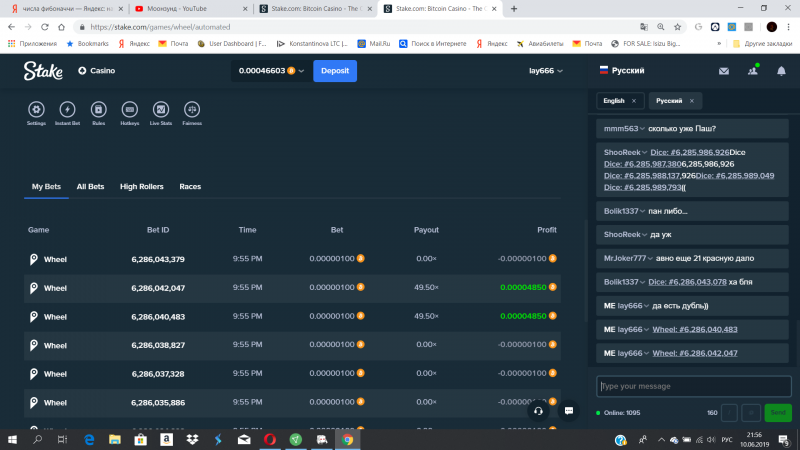This screenshot has height=450, width=800.
Task: Click the Deposit button
Action: (x=335, y=71)
